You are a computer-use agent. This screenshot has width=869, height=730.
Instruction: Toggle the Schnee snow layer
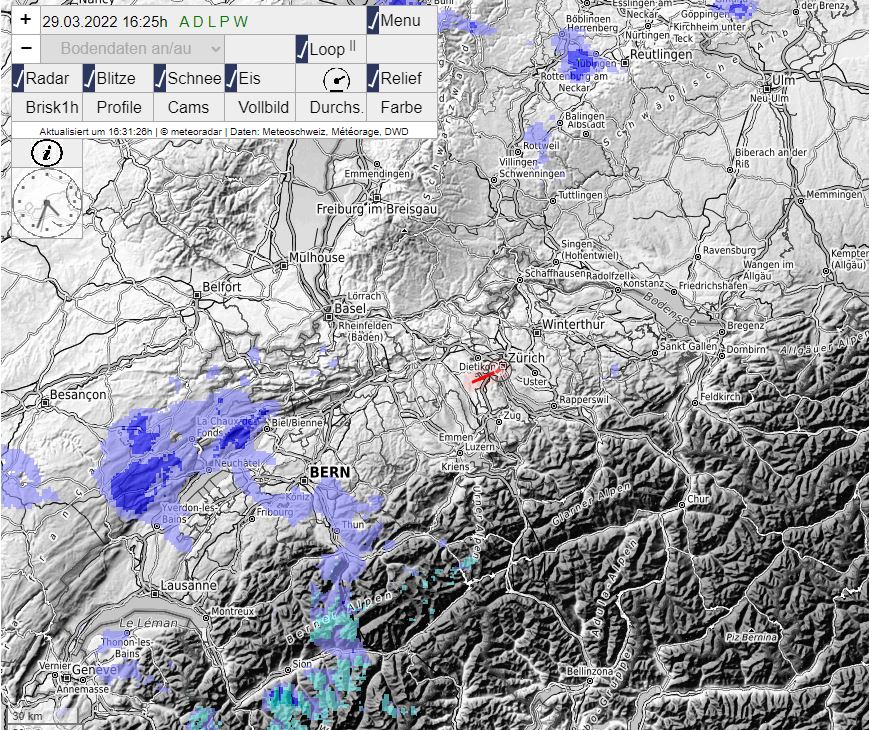160,78
